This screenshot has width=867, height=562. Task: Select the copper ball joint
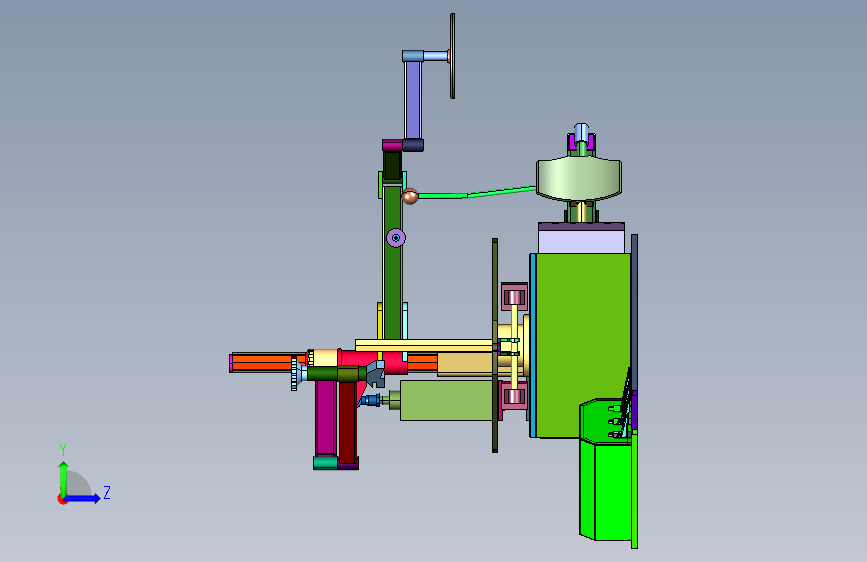coord(410,196)
